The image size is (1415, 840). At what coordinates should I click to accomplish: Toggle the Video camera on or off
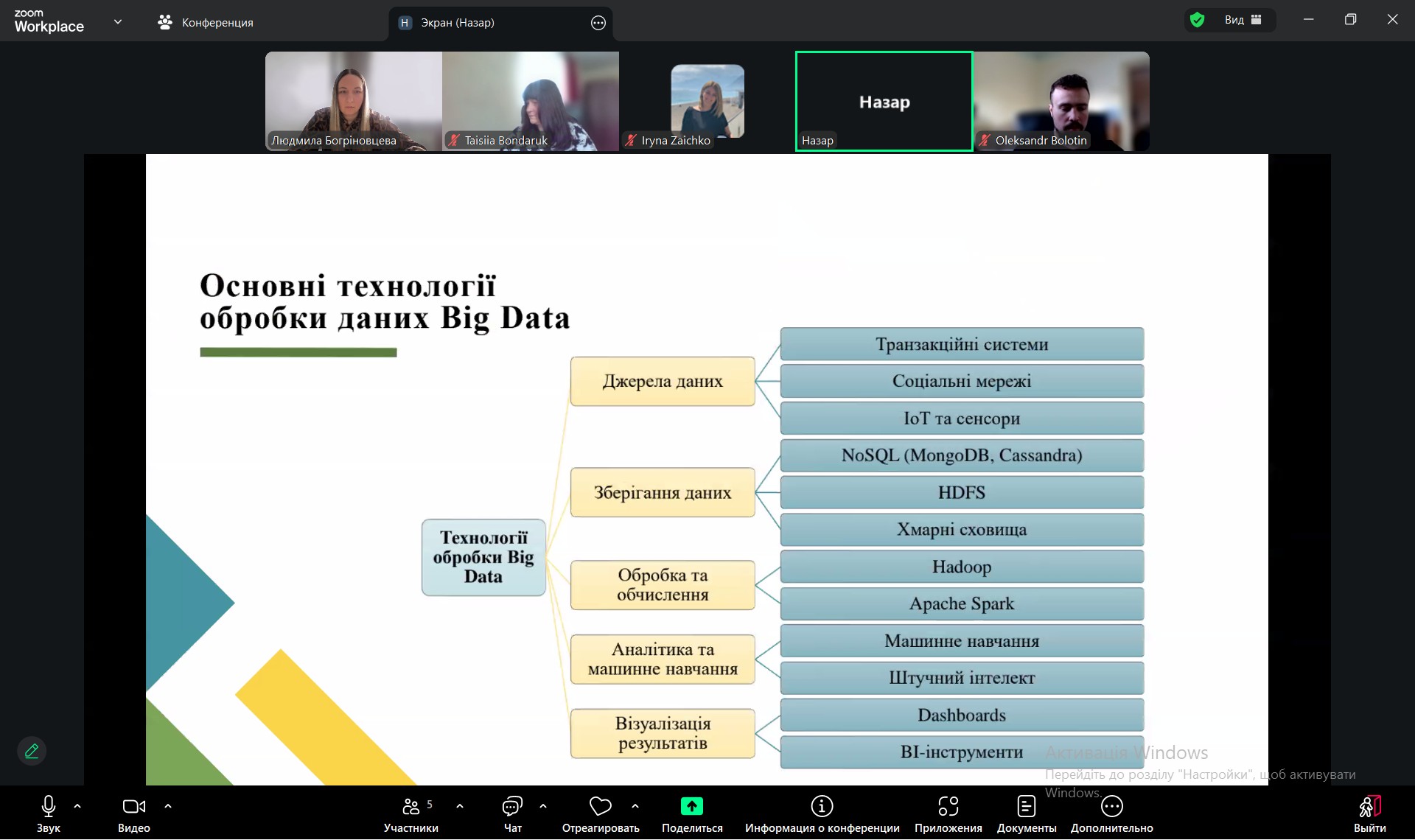[x=133, y=807]
